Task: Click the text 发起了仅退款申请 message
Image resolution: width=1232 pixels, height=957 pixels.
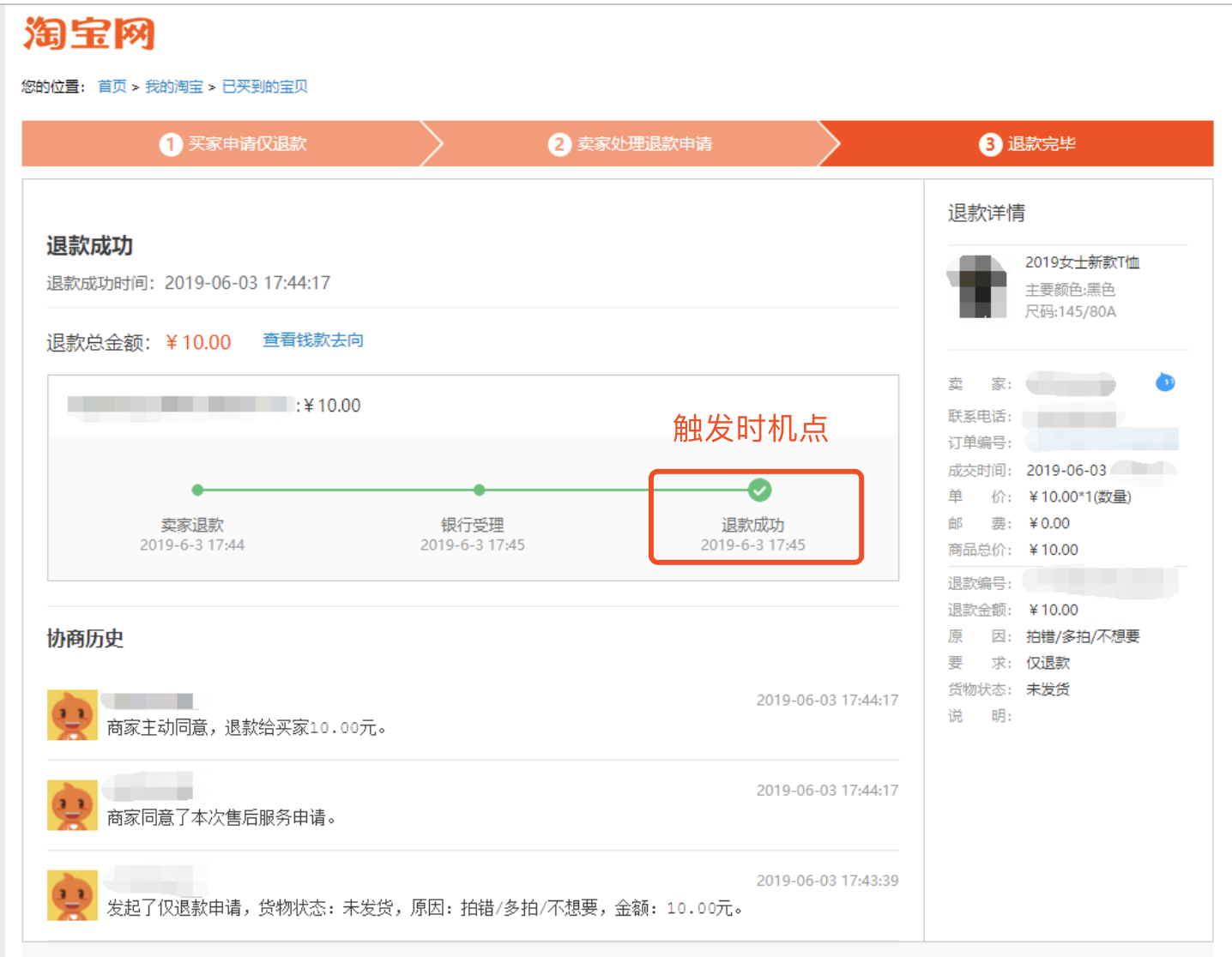Action: point(425,907)
